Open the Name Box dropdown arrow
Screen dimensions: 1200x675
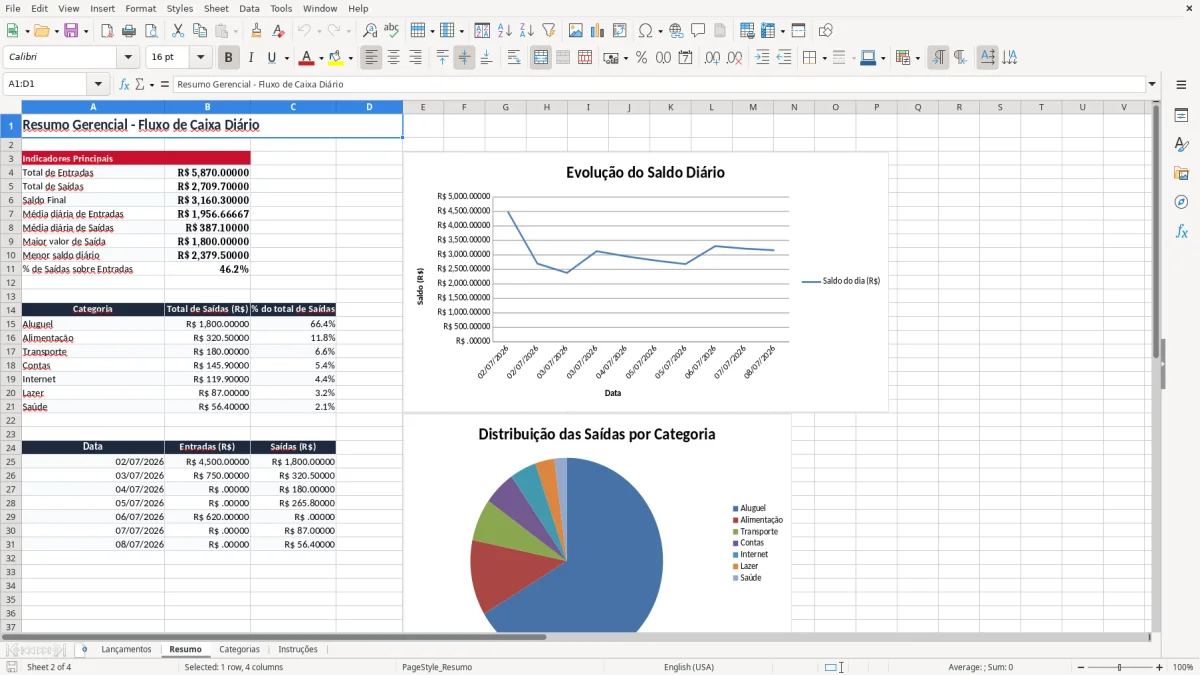tap(98, 85)
